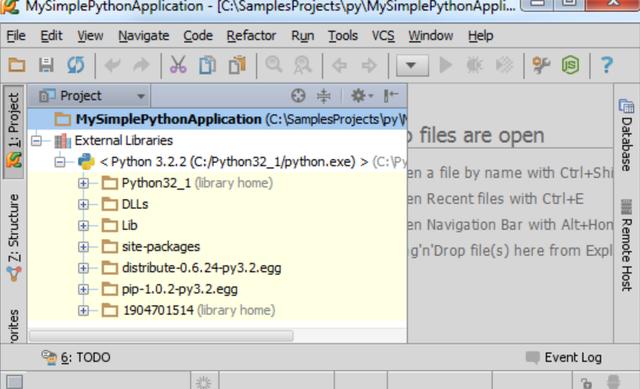
Task: Click the Cut scissors icon
Action: (x=178, y=65)
